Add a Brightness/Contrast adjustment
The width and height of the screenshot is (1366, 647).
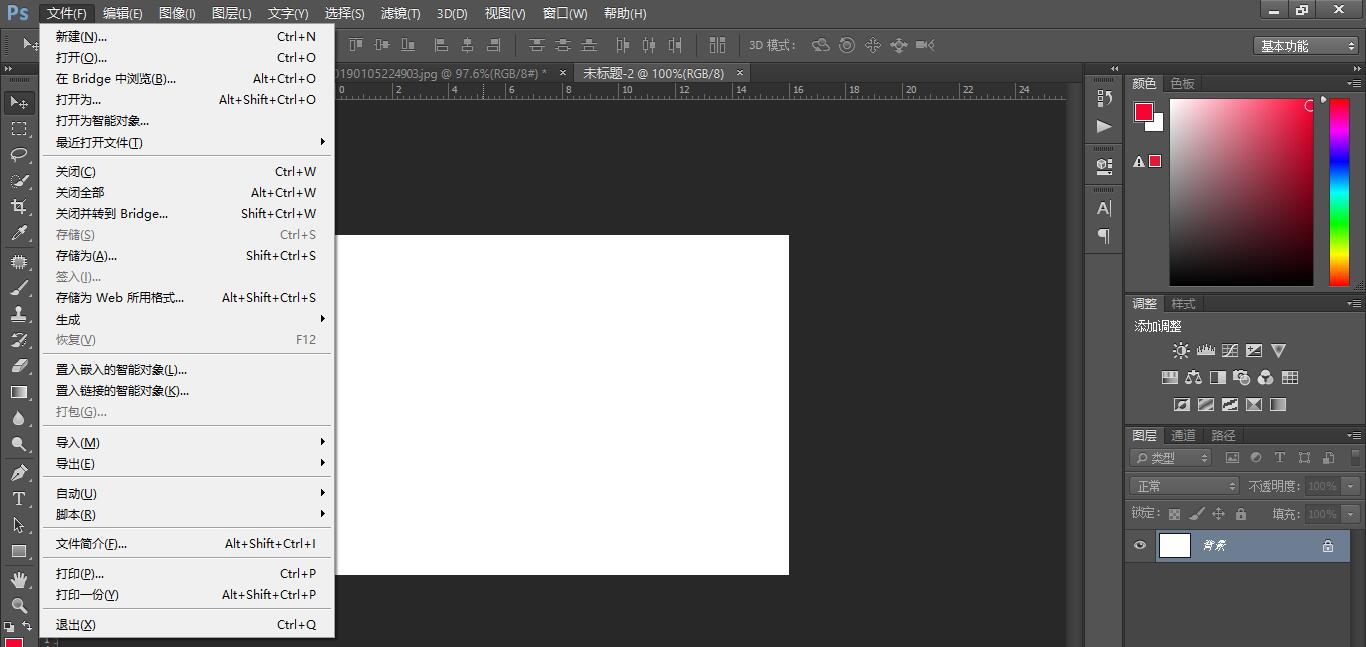pyautogui.click(x=1181, y=351)
